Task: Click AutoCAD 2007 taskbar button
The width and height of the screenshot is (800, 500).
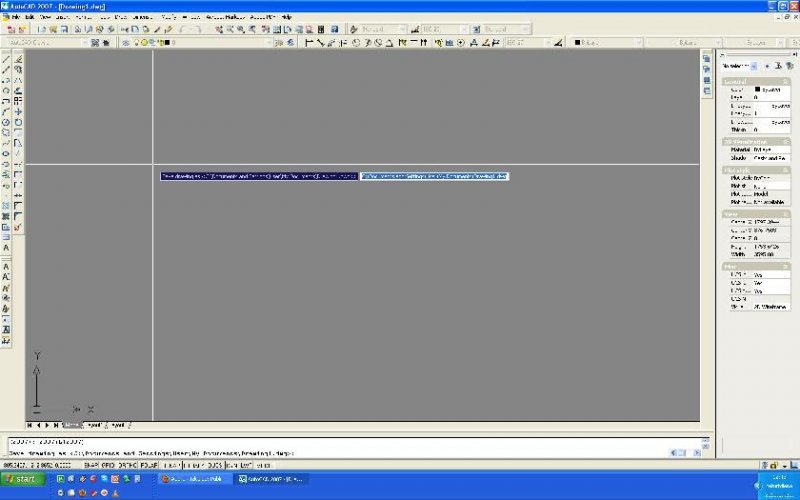Action: 270,479
